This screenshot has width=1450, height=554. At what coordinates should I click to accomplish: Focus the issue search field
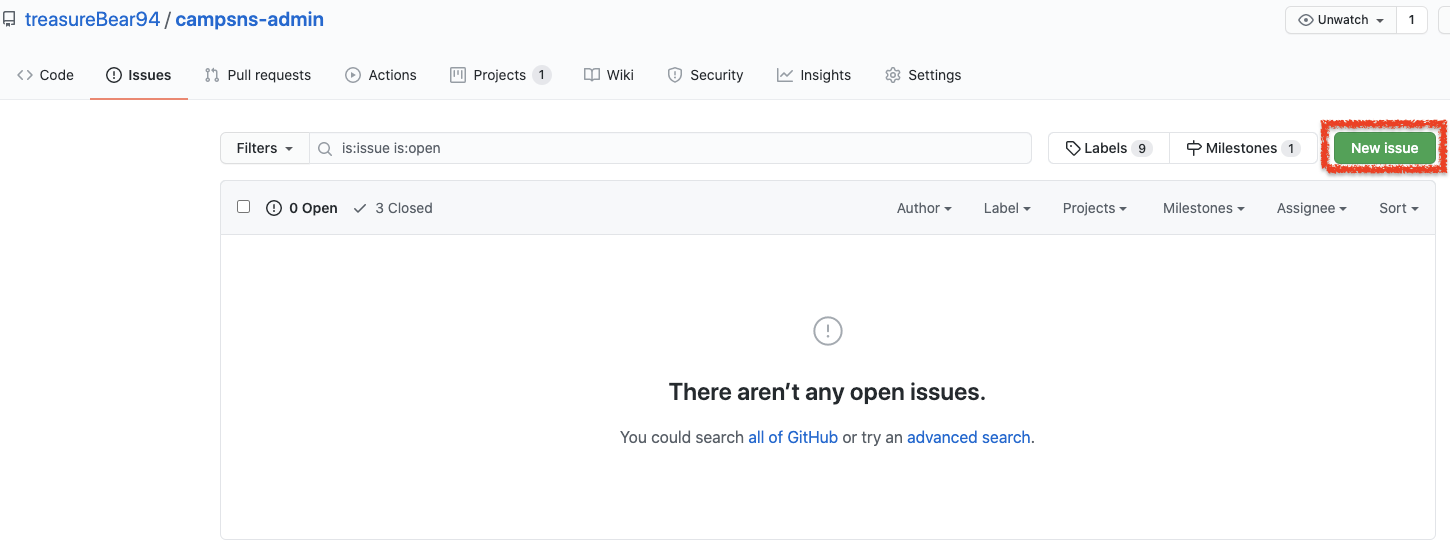coord(670,148)
